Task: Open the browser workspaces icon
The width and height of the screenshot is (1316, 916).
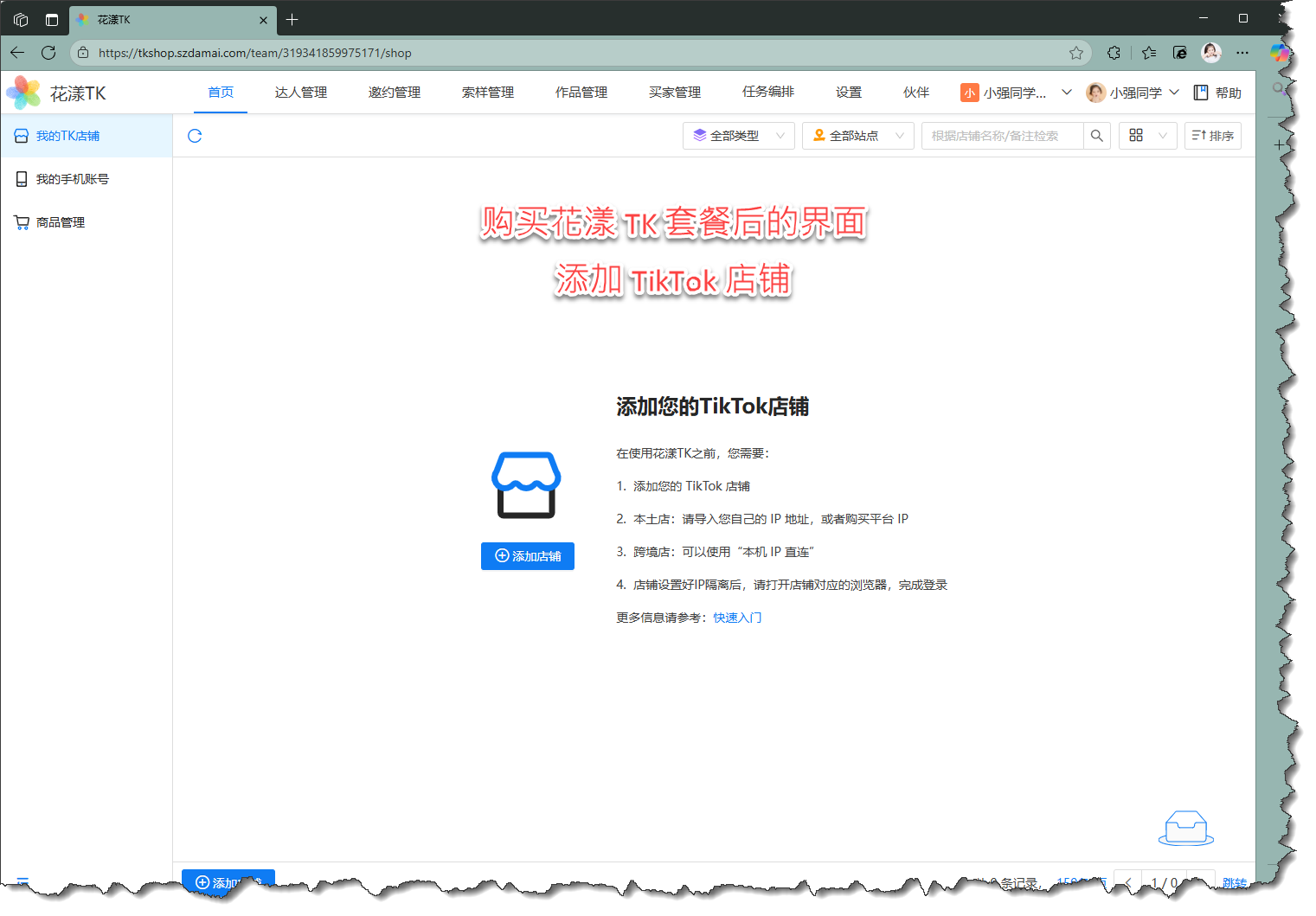Action: coord(21,19)
